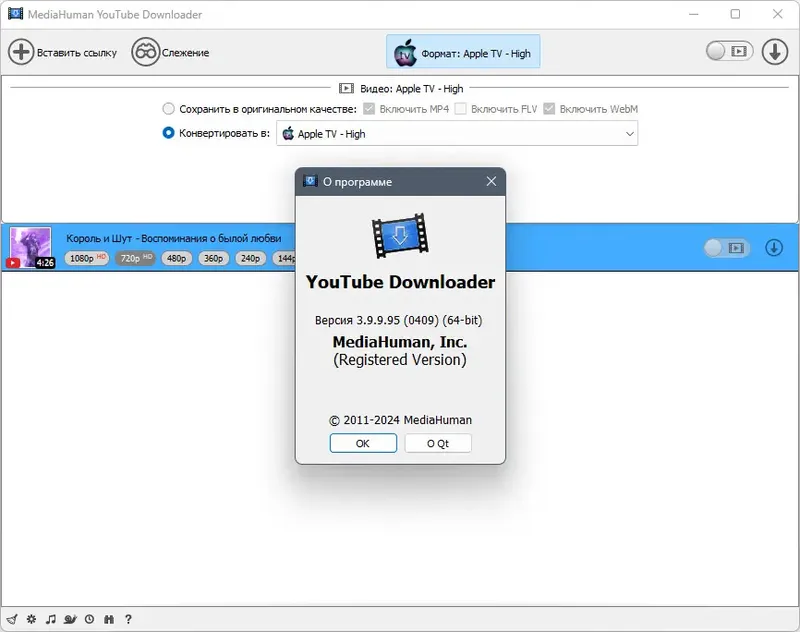Expand the Apple TV - High format dropdown
This screenshot has height=632, width=800.
coord(457,134)
